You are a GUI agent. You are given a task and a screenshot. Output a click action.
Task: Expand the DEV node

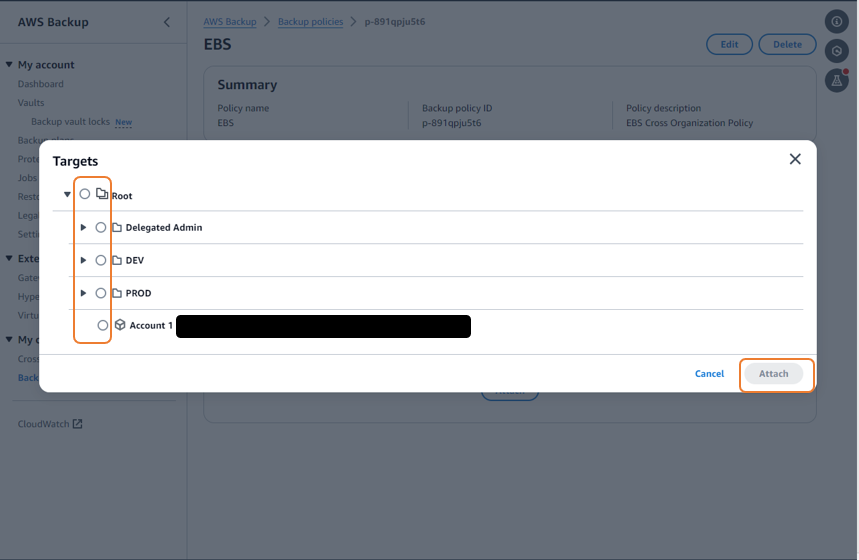83,260
